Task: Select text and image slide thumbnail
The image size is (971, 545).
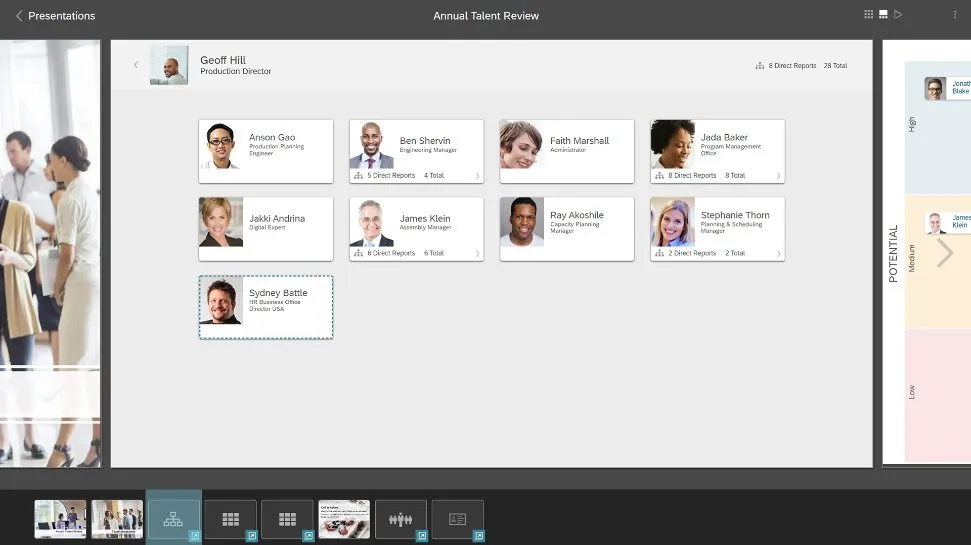Action: coord(344,519)
